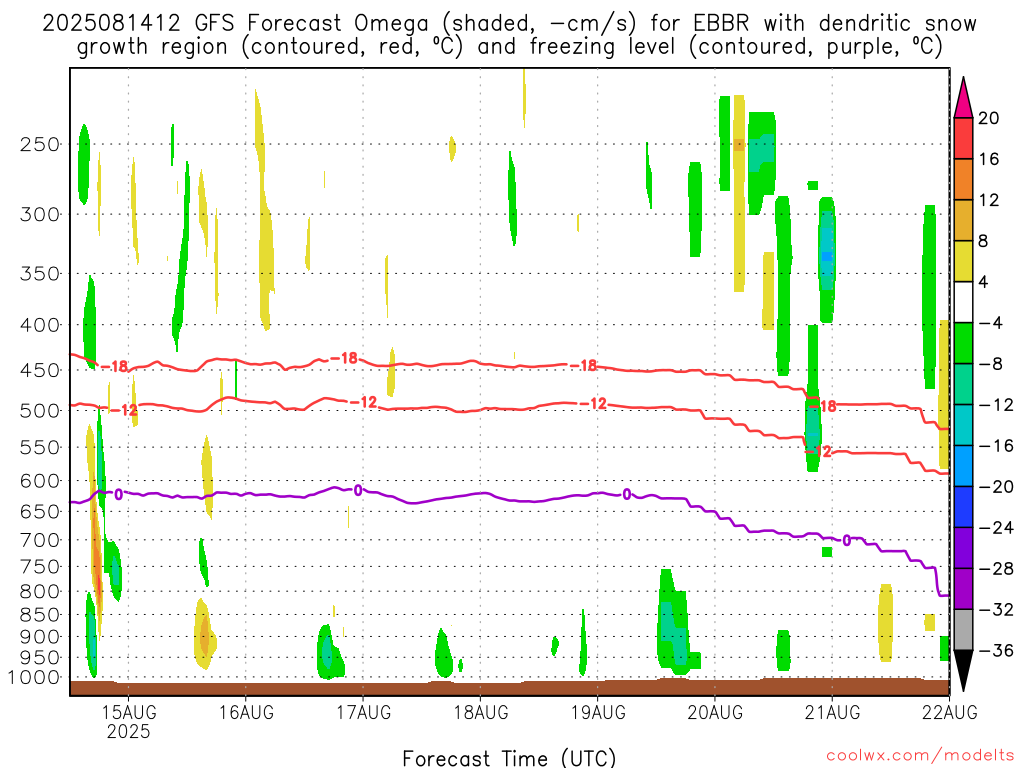Click the 500 pressure level label
The height and width of the screenshot is (768, 1024).
(40, 411)
